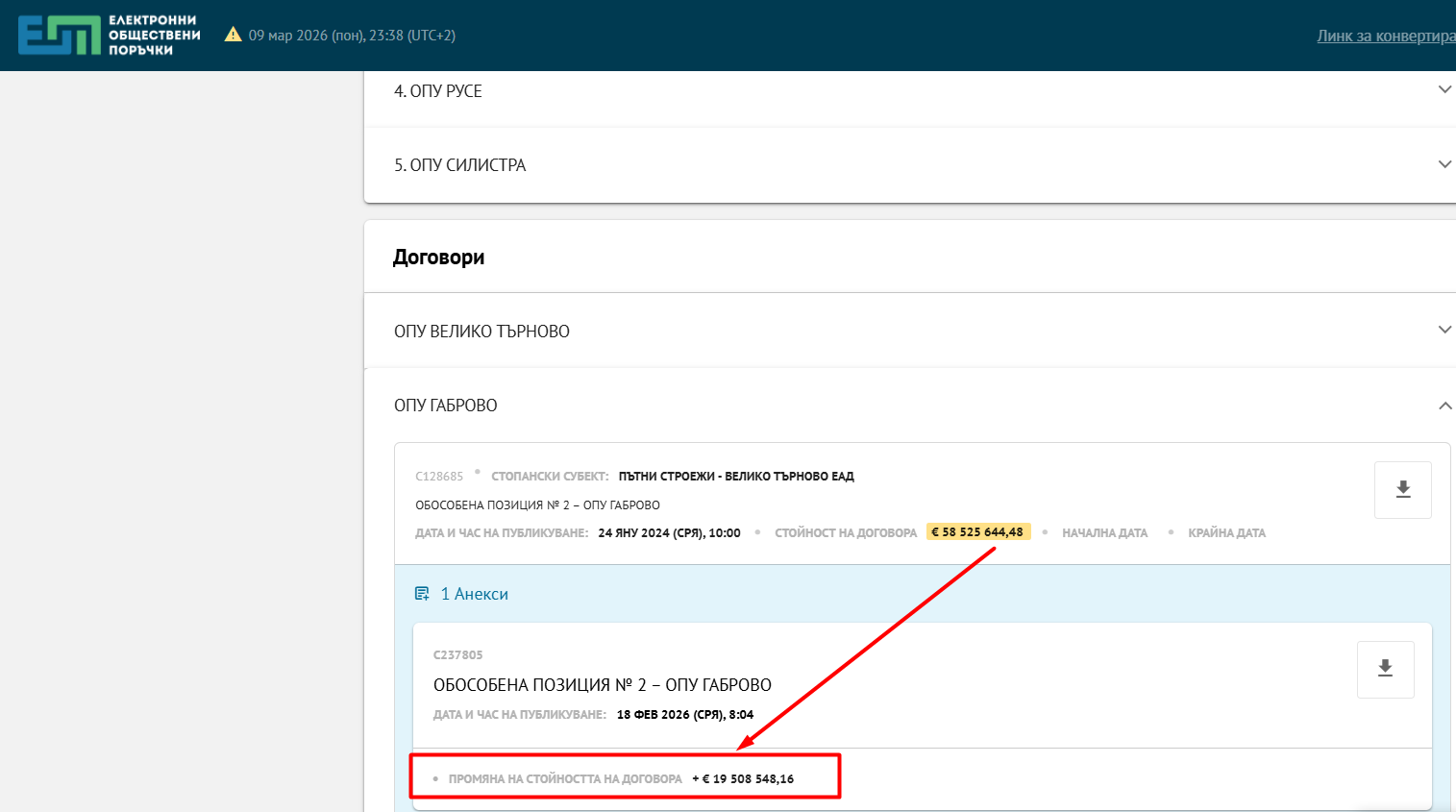1456x812 pixels.
Task: Click the Електронни обществени поръчки logo
Action: tap(109, 36)
